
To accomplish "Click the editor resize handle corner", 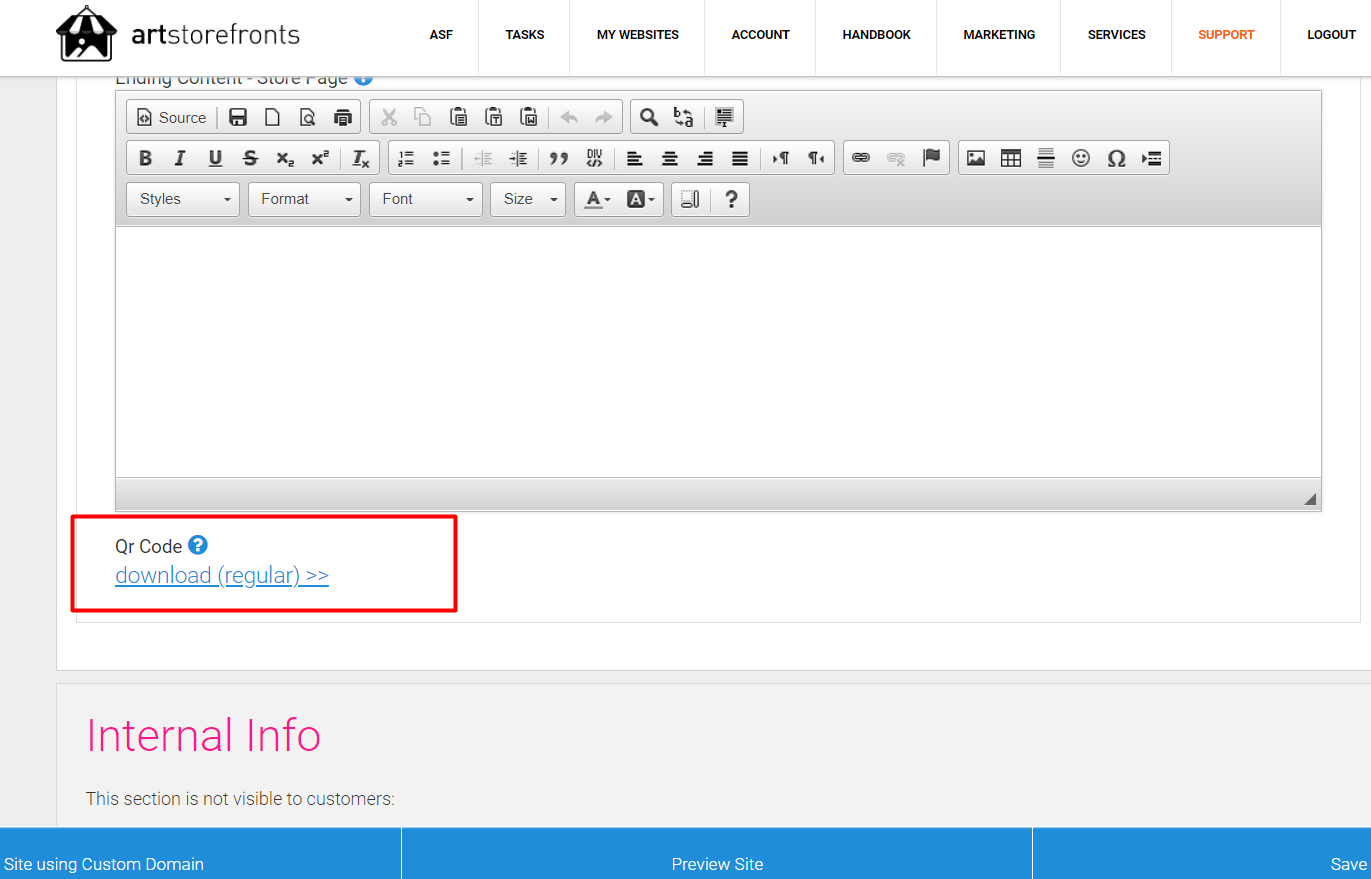I will click(1310, 499).
